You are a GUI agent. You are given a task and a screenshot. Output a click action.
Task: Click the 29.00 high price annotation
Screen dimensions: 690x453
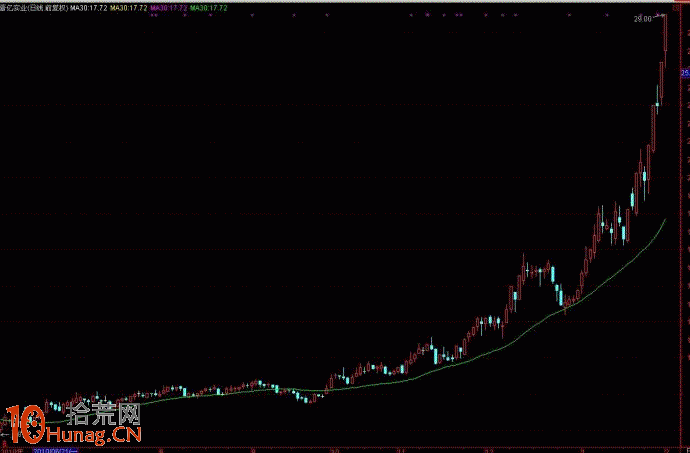point(641,18)
